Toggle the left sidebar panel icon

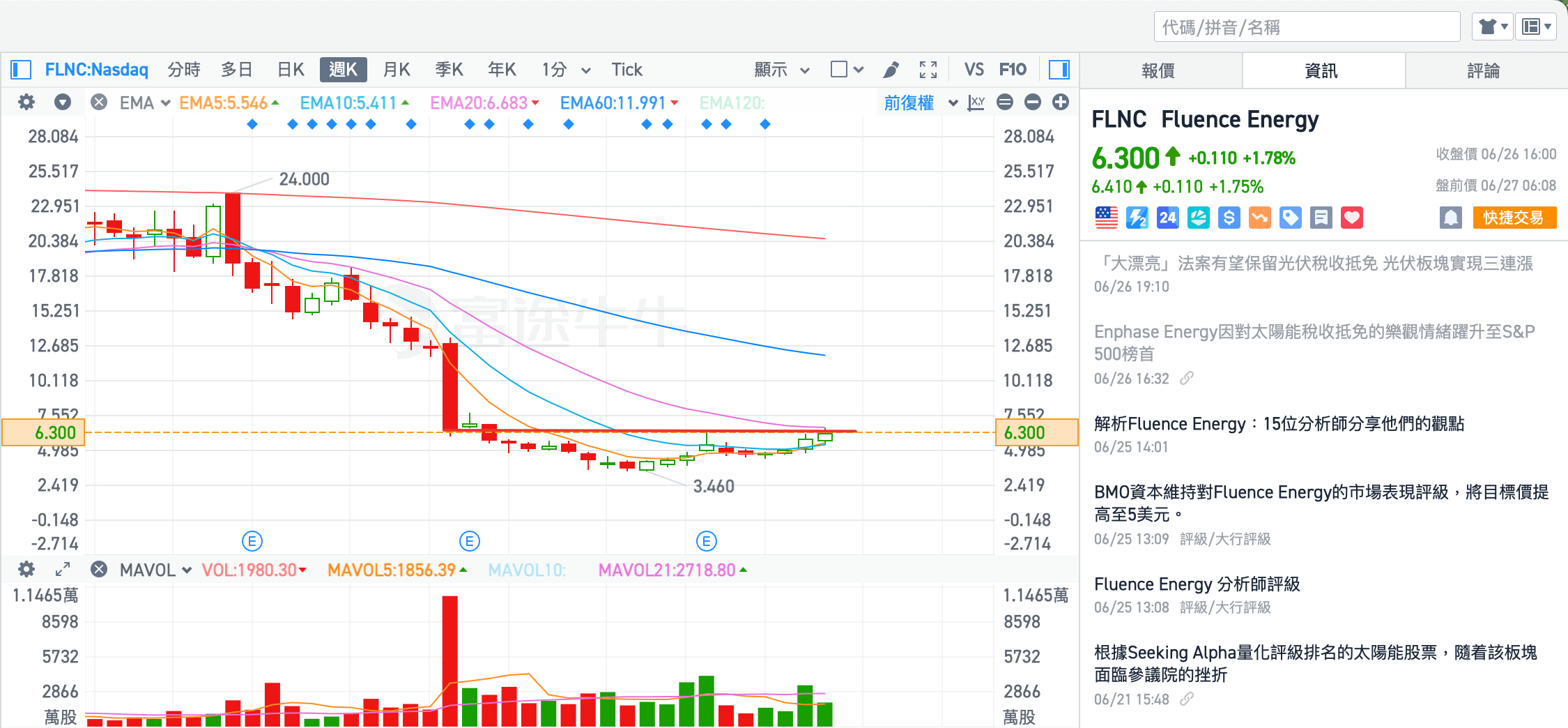tap(21, 70)
